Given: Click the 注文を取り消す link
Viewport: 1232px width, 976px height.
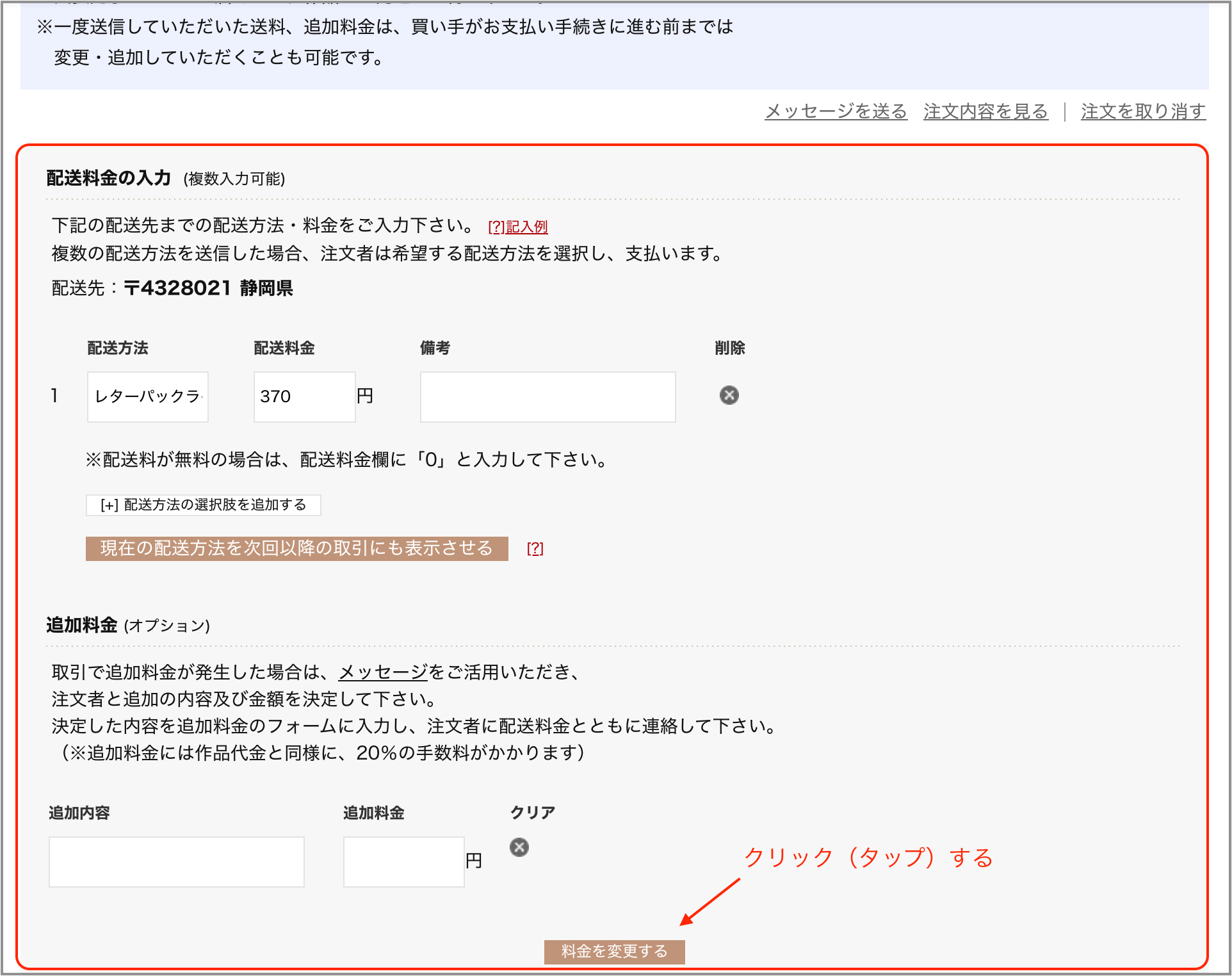Looking at the screenshot, I should [x=1143, y=111].
